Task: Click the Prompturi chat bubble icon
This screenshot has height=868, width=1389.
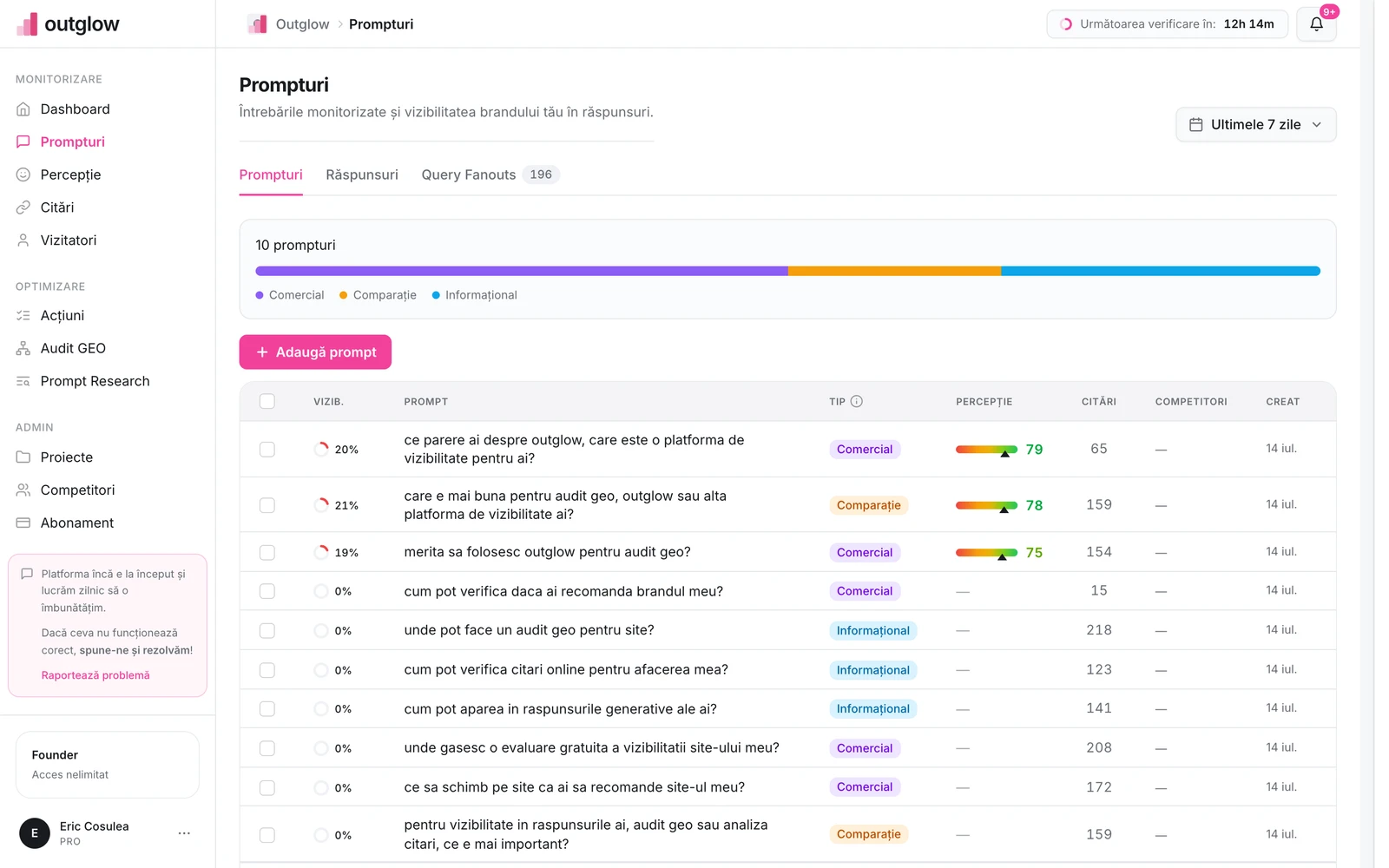Action: (23, 141)
